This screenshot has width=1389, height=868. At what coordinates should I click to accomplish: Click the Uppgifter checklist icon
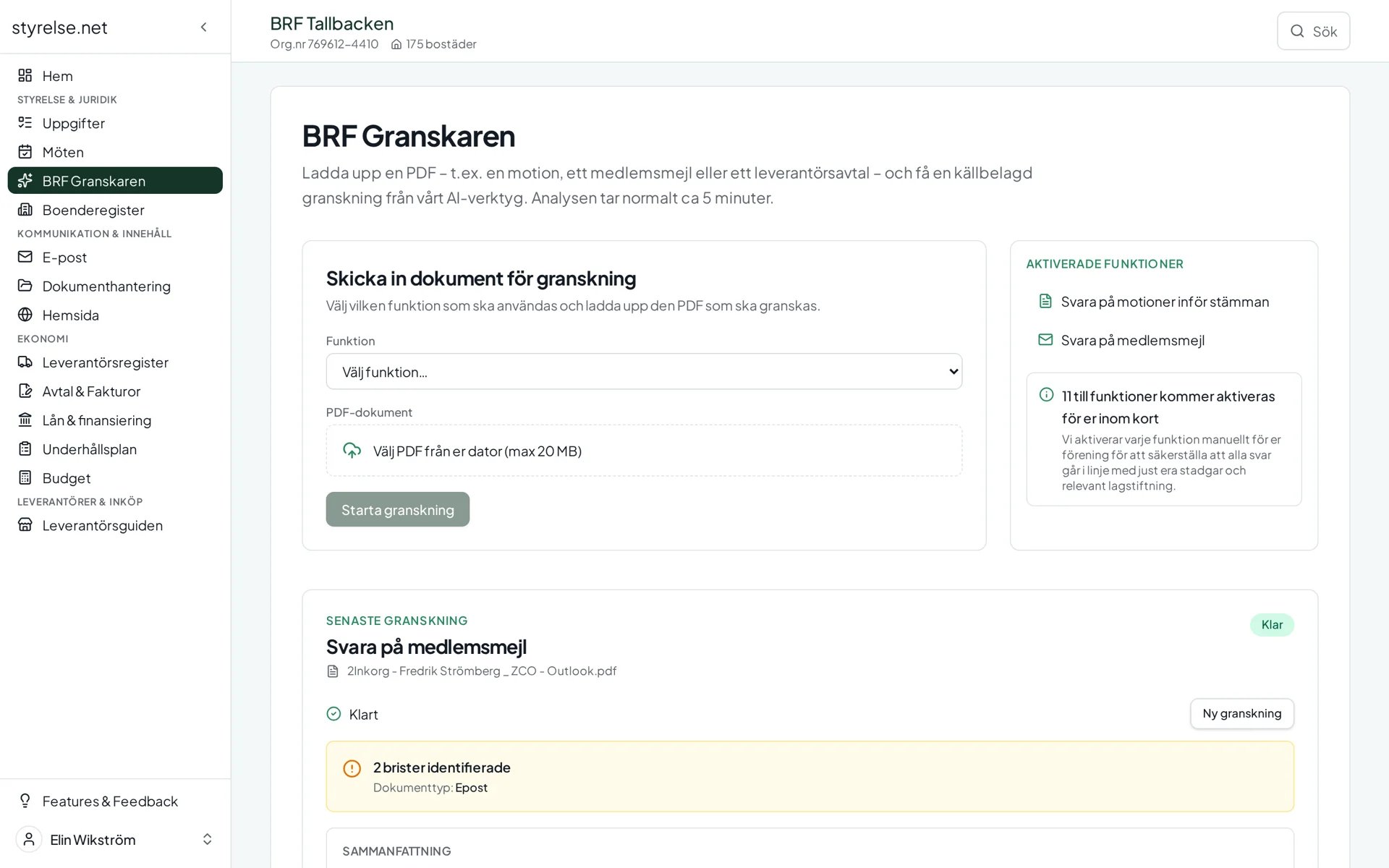point(25,122)
